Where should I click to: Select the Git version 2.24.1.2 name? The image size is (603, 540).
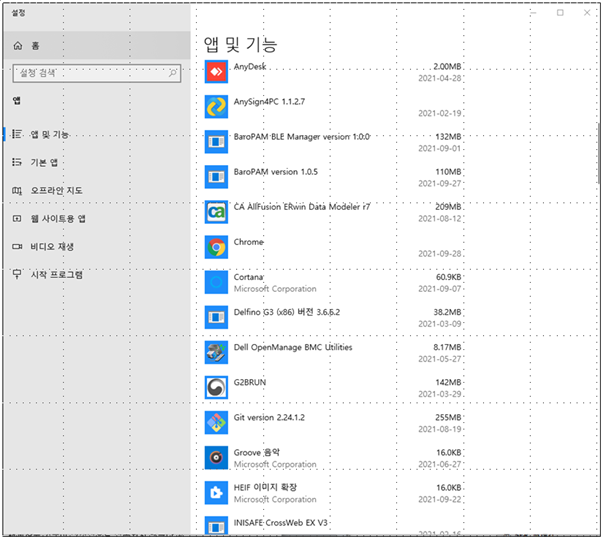pos(269,417)
